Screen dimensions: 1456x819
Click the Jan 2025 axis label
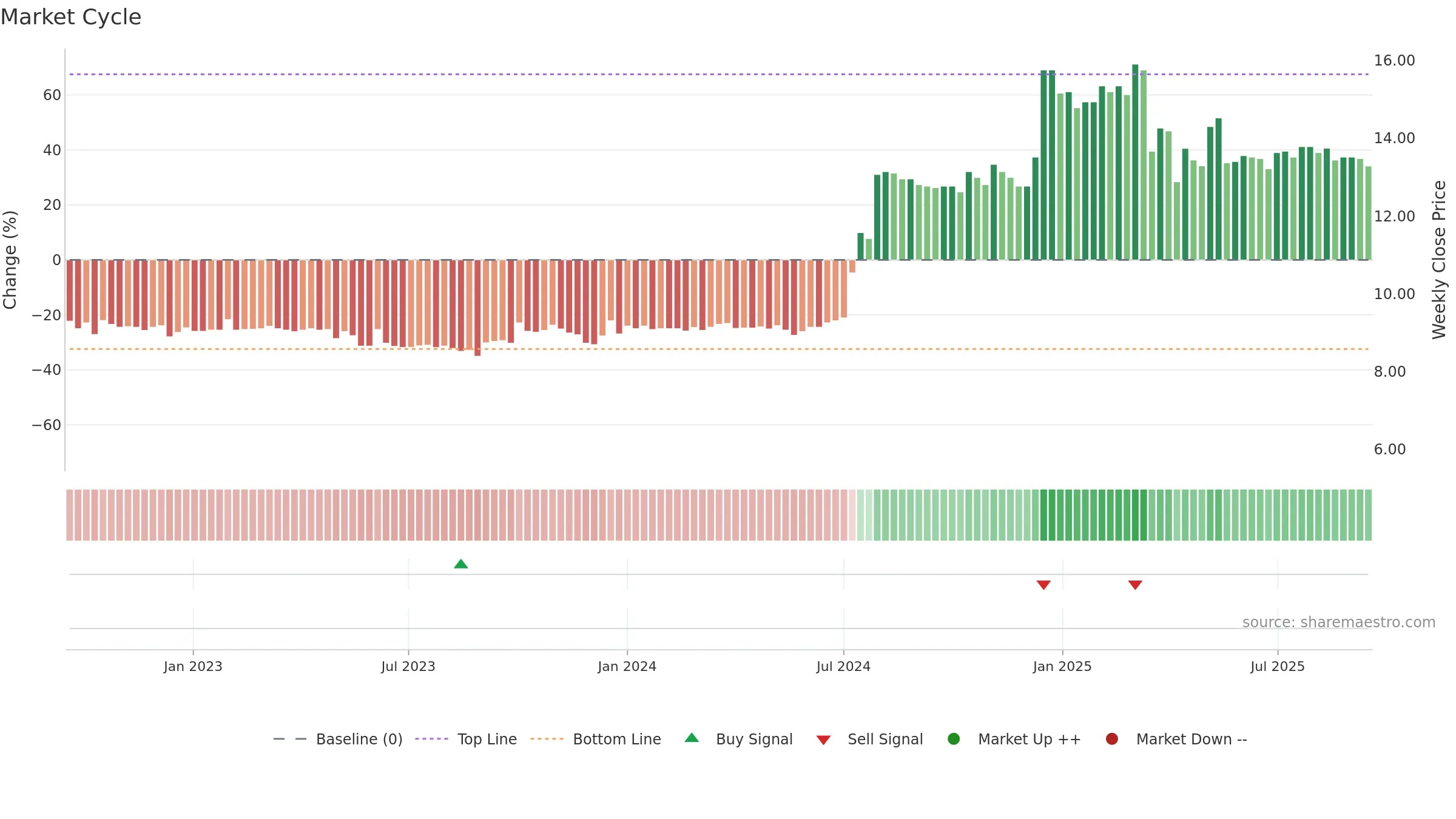click(x=1062, y=667)
